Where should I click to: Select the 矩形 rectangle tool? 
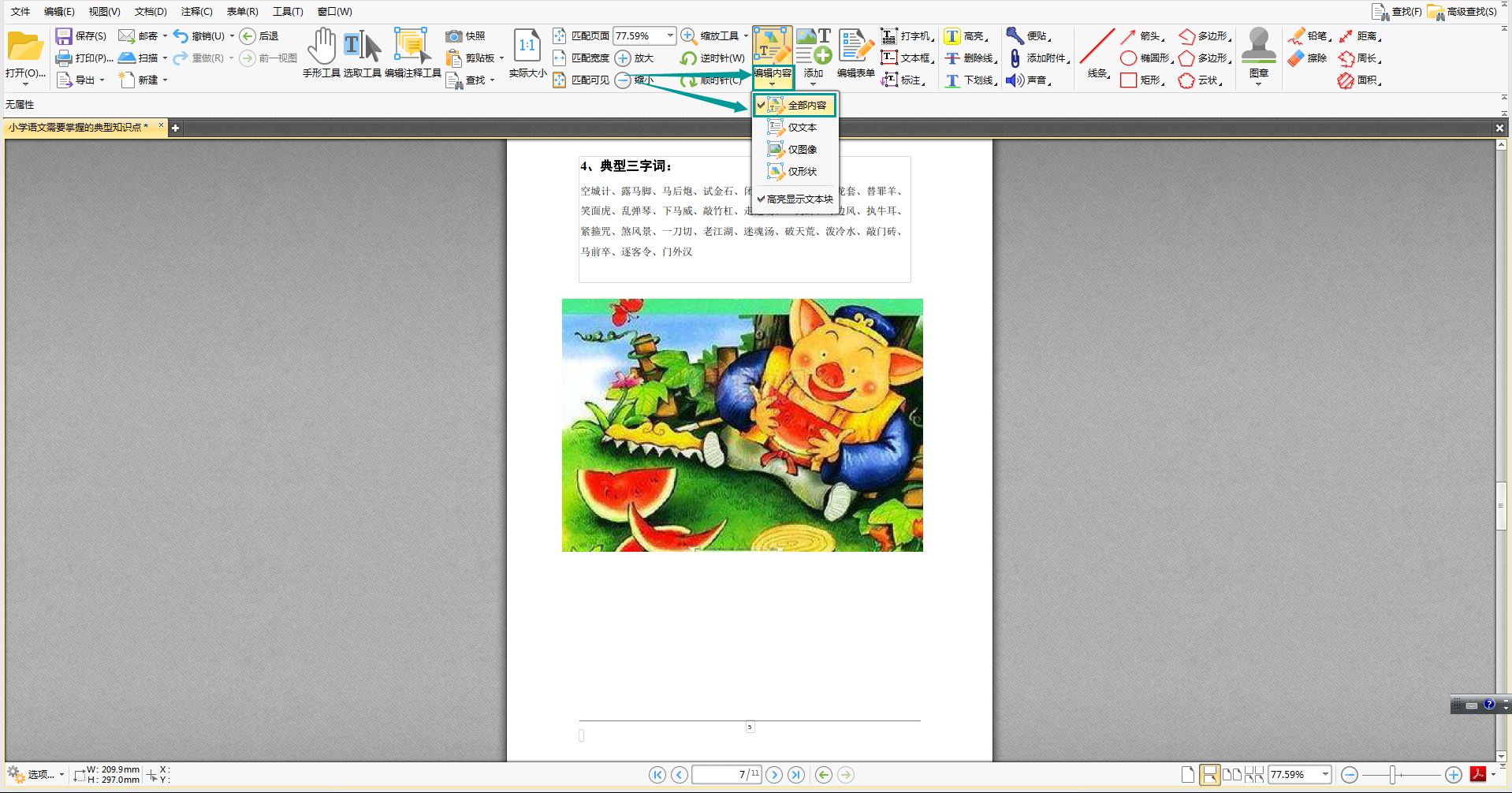(1143, 80)
